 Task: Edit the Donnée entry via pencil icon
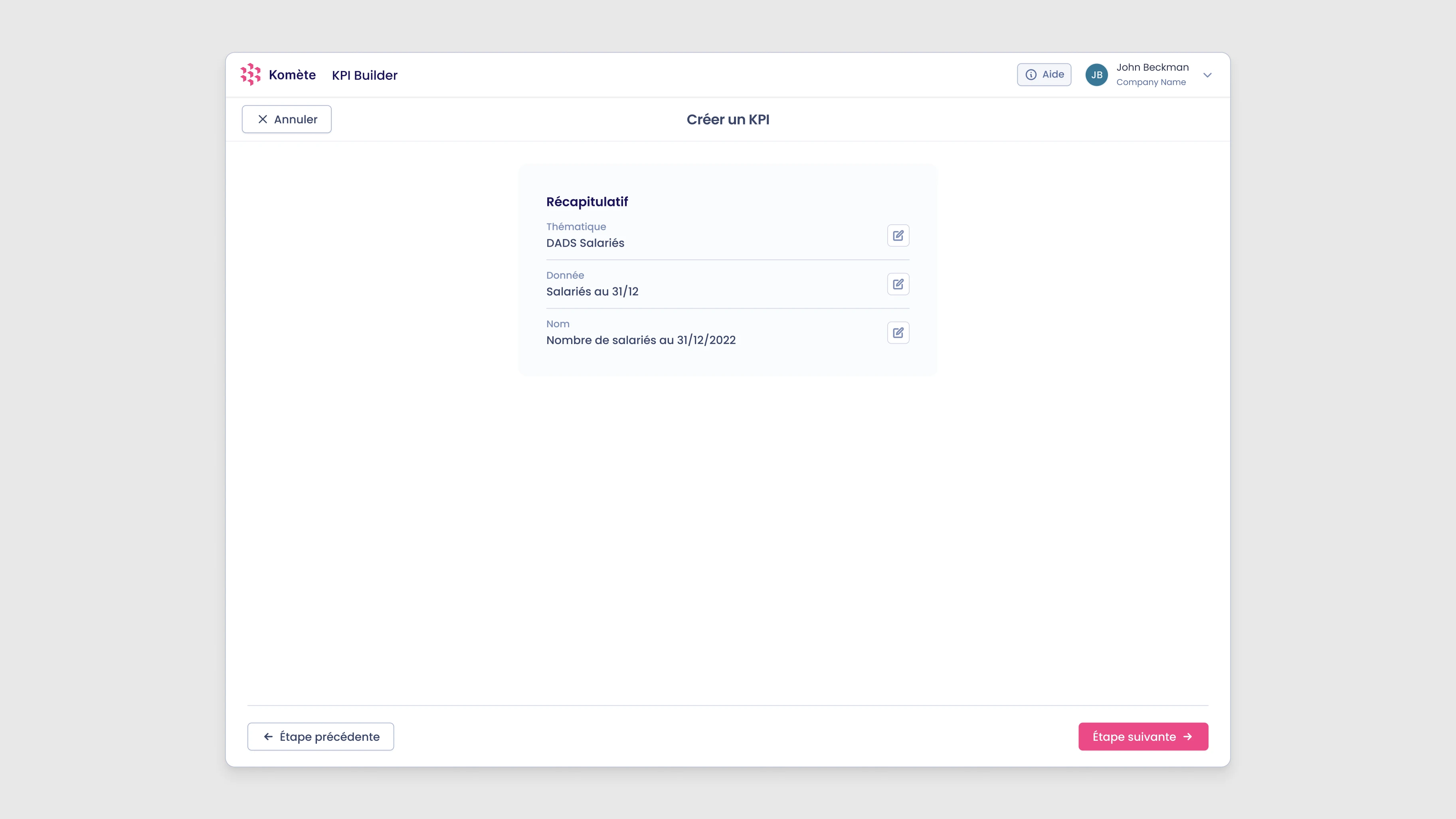tap(898, 284)
